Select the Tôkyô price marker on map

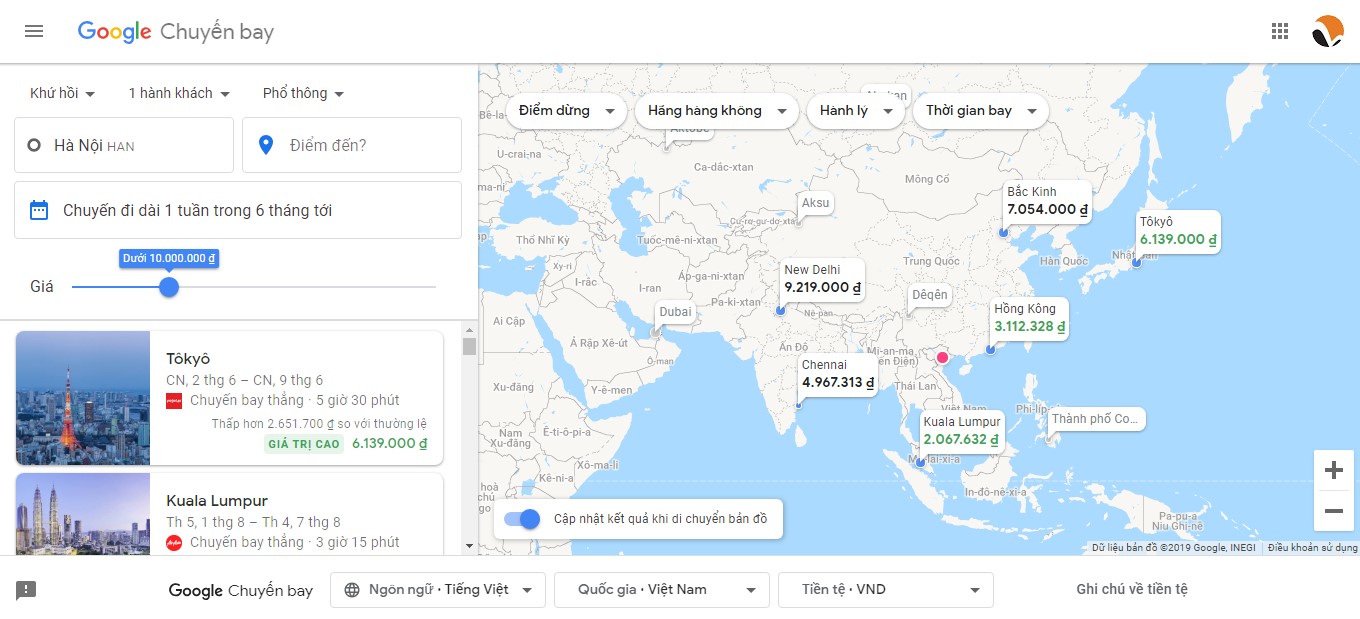(x=1178, y=231)
